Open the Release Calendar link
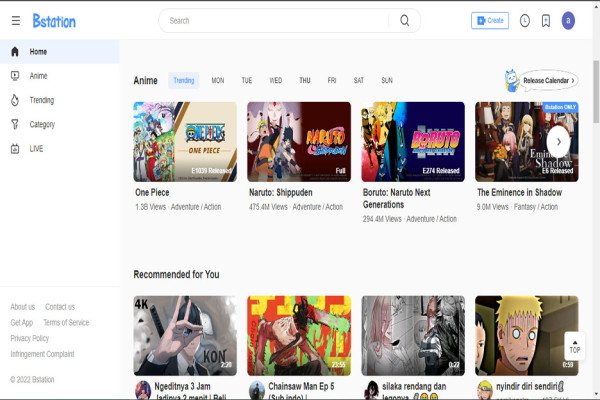 point(549,80)
